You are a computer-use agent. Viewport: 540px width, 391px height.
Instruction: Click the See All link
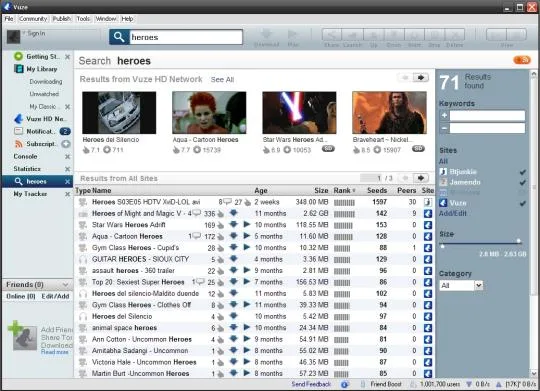point(222,80)
